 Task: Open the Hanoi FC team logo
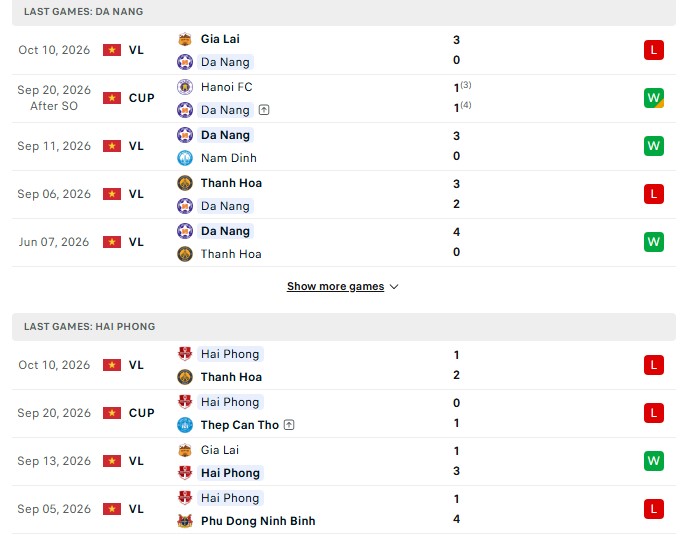click(185, 87)
